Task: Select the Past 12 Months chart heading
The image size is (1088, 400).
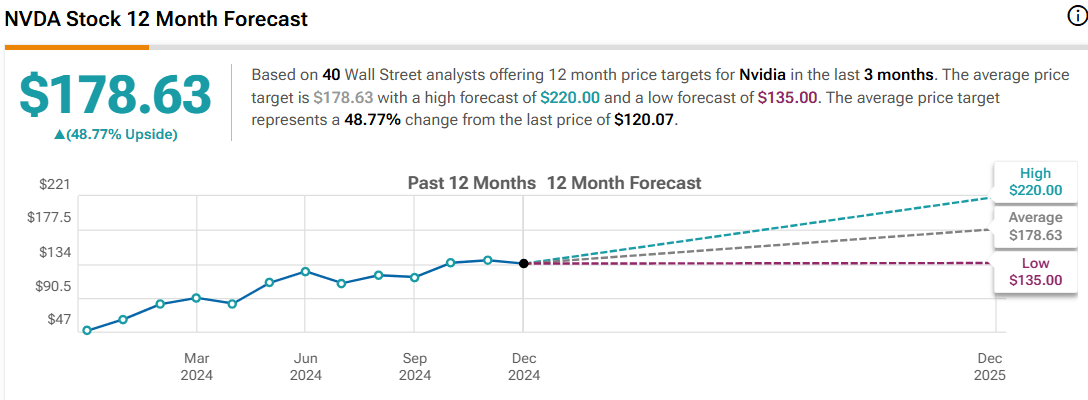Action: [x=472, y=183]
